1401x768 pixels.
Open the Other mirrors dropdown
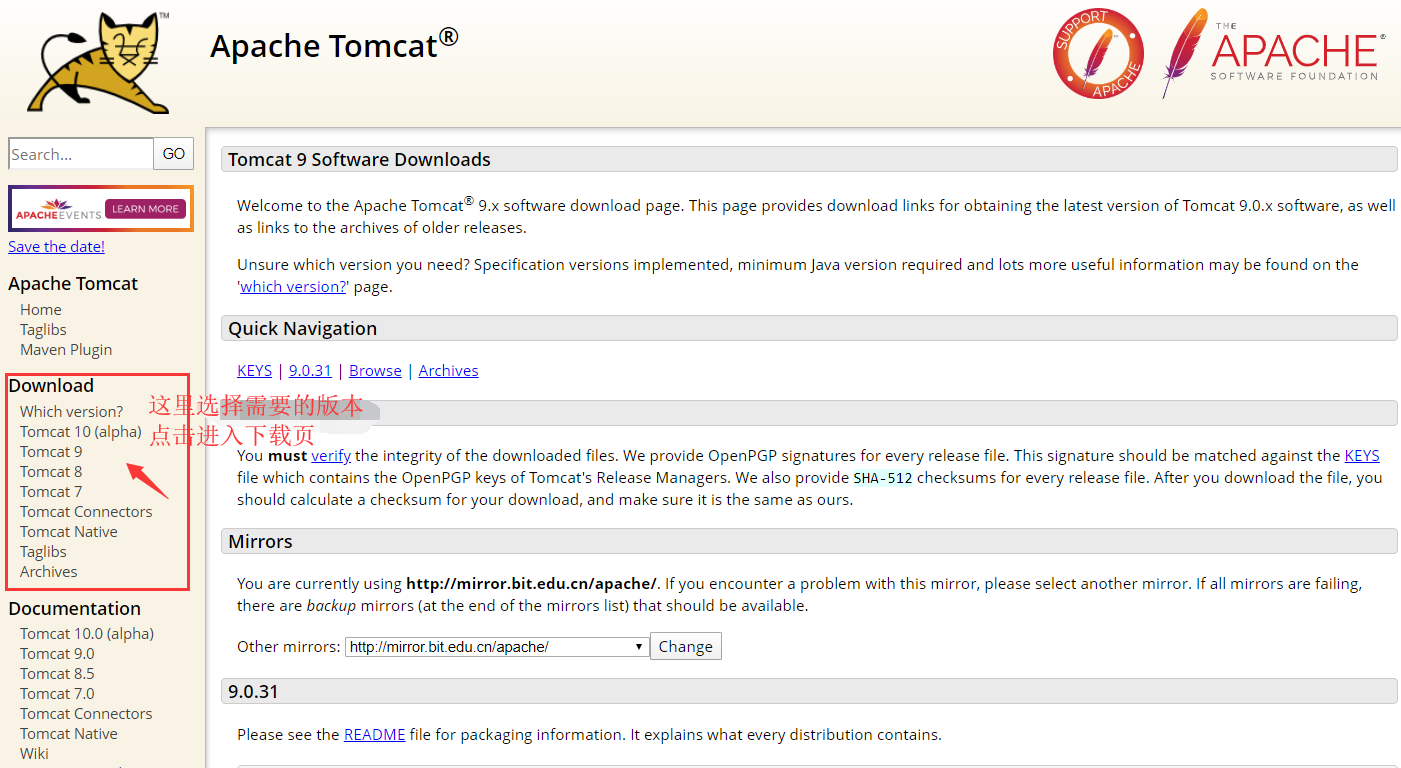(497, 647)
